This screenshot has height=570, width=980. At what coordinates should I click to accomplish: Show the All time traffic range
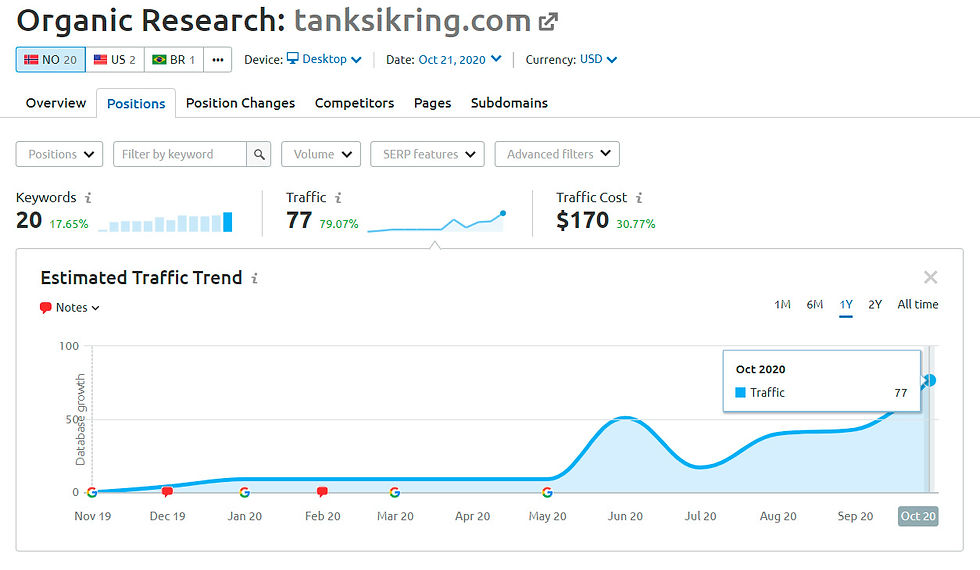[917, 304]
